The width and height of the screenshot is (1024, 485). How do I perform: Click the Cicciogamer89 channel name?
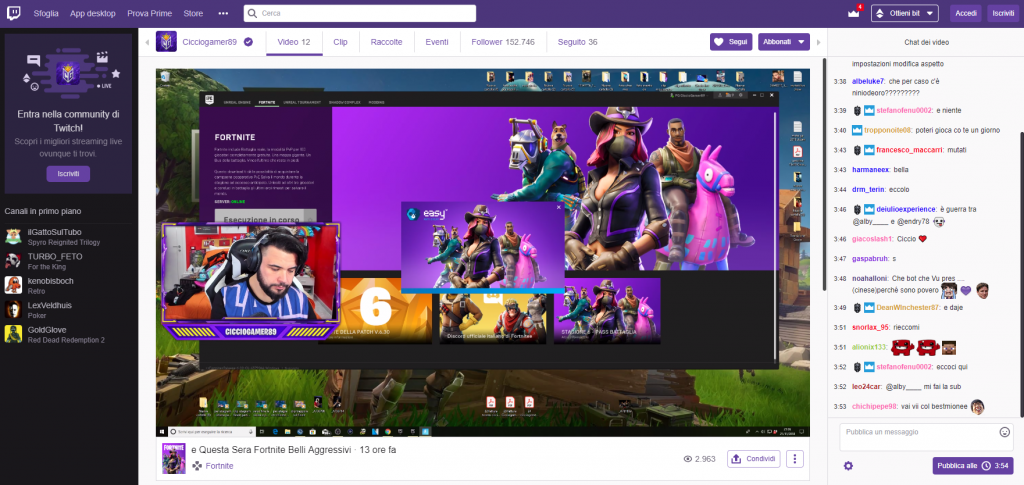pos(209,42)
